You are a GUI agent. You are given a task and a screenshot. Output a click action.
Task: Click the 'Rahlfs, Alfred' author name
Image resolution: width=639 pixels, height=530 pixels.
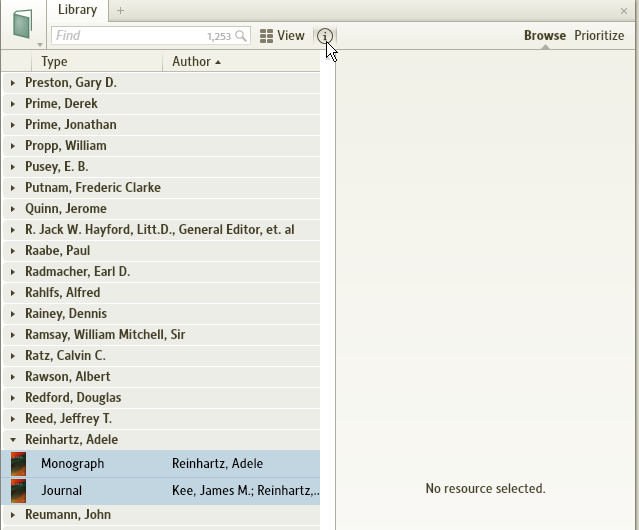click(x=63, y=292)
